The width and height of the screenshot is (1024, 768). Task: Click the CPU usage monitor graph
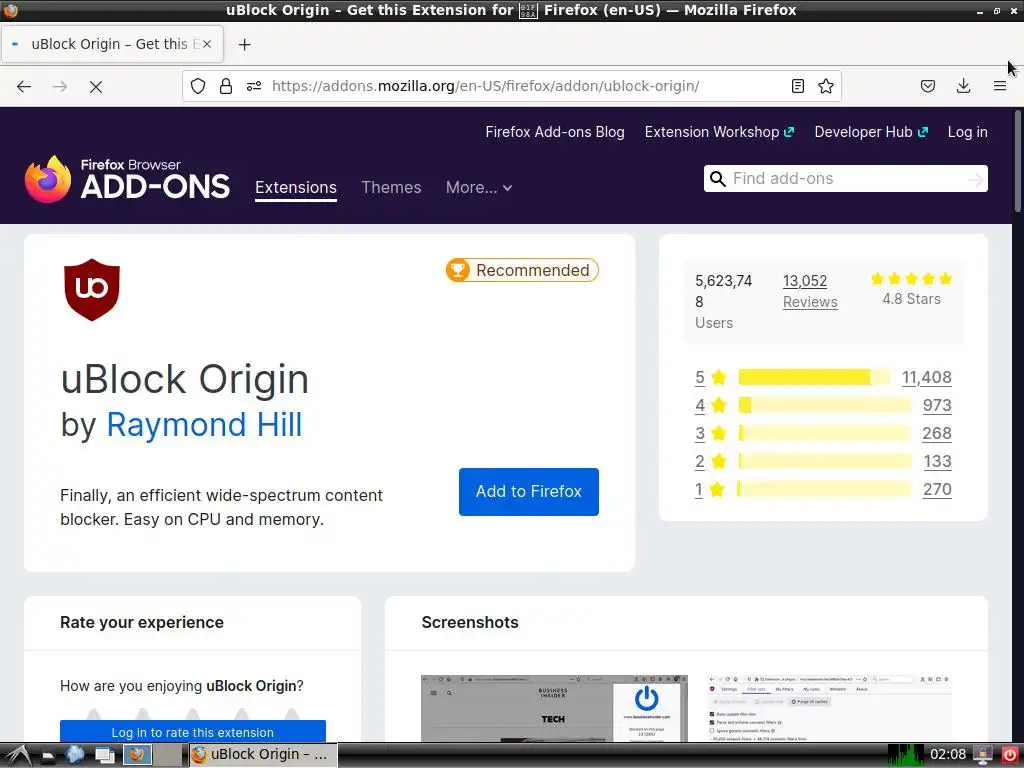click(x=906, y=755)
